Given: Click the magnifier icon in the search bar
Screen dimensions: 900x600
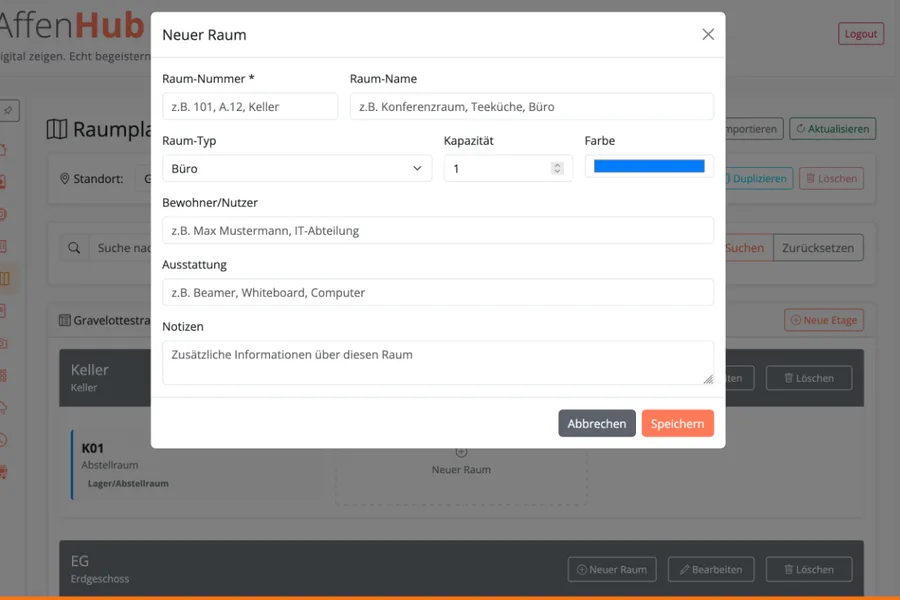Looking at the screenshot, I should click(x=74, y=248).
